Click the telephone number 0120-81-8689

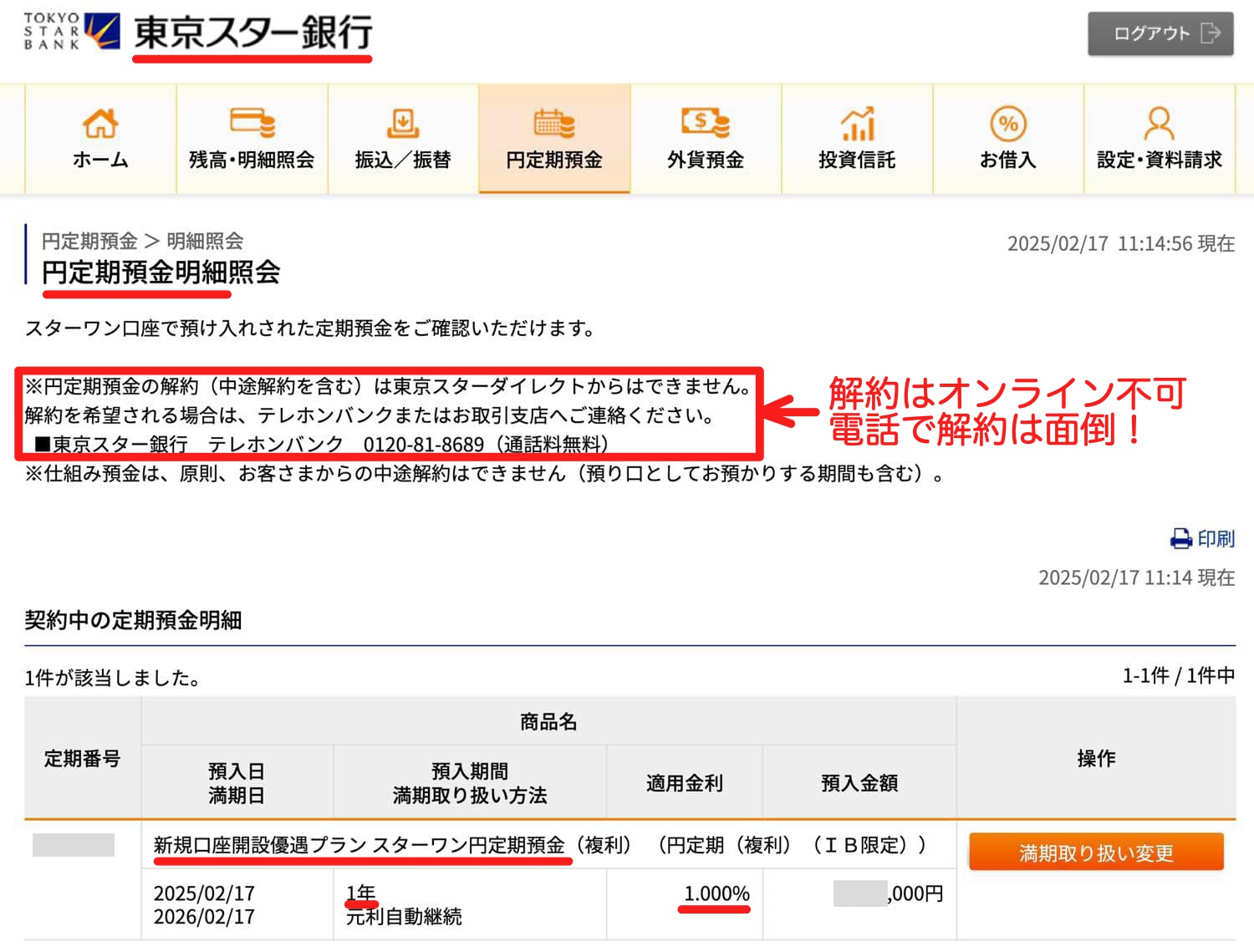coord(424,445)
